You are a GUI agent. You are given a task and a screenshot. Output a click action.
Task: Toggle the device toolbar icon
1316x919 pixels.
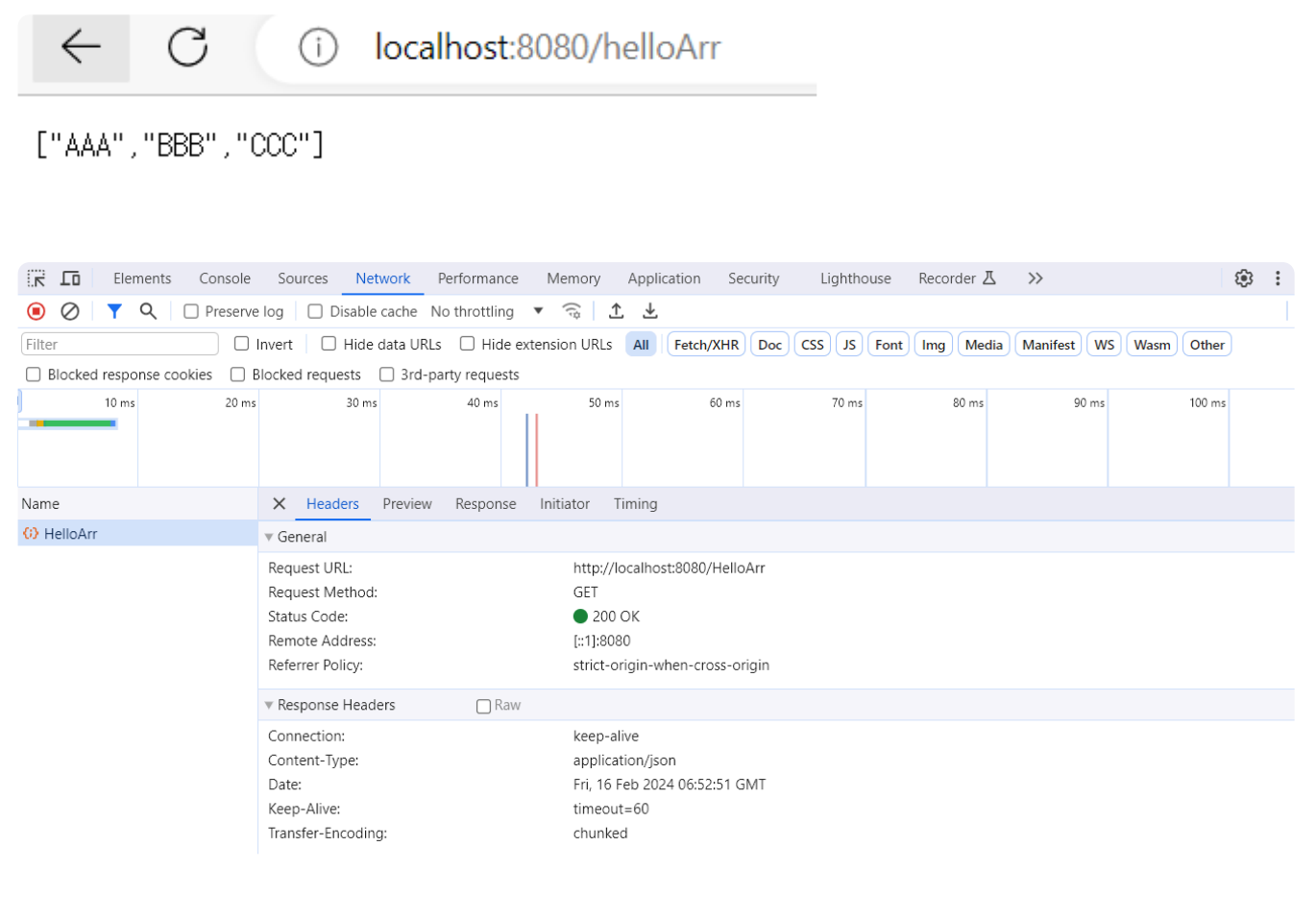click(x=70, y=278)
